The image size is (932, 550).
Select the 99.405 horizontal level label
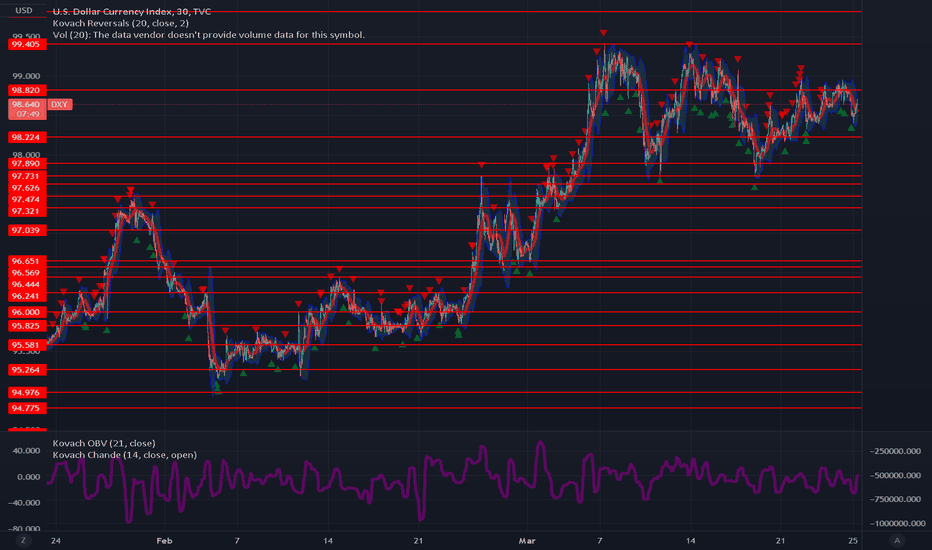click(27, 45)
